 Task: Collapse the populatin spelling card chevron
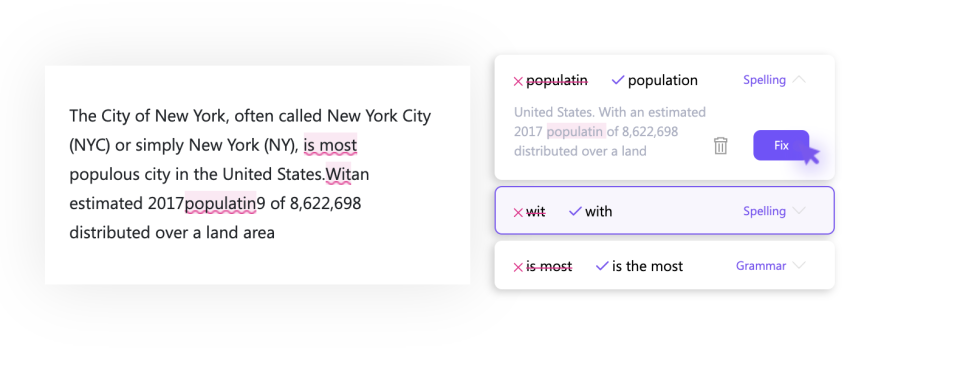click(x=799, y=80)
